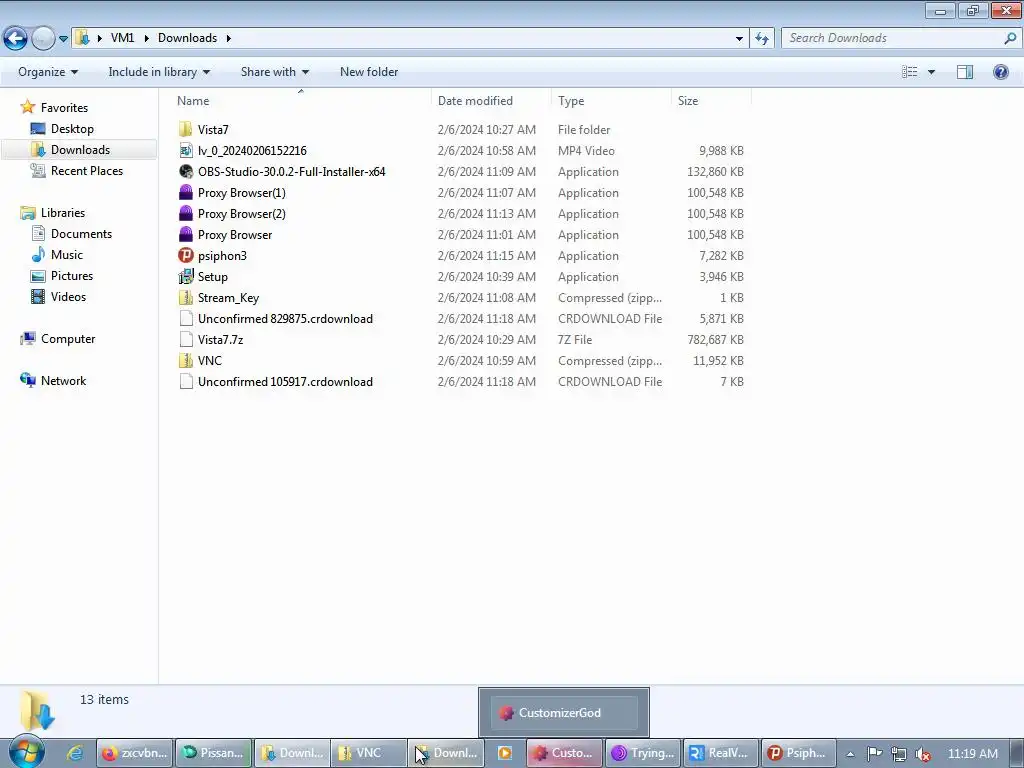1024x768 pixels.
Task: Select the Vista7 folder icon
Action: pos(185,129)
